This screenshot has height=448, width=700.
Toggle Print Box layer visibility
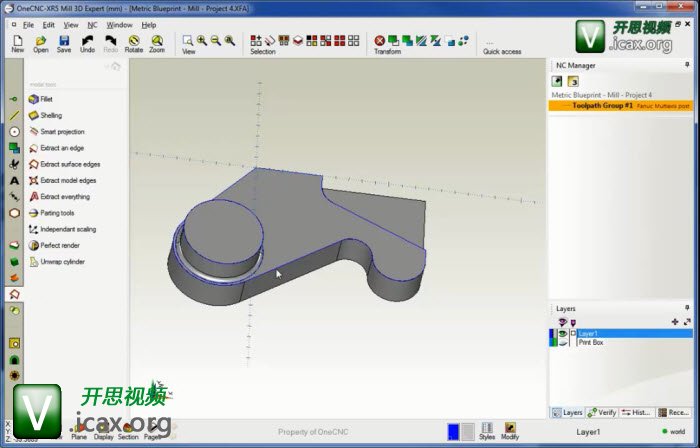coord(562,342)
